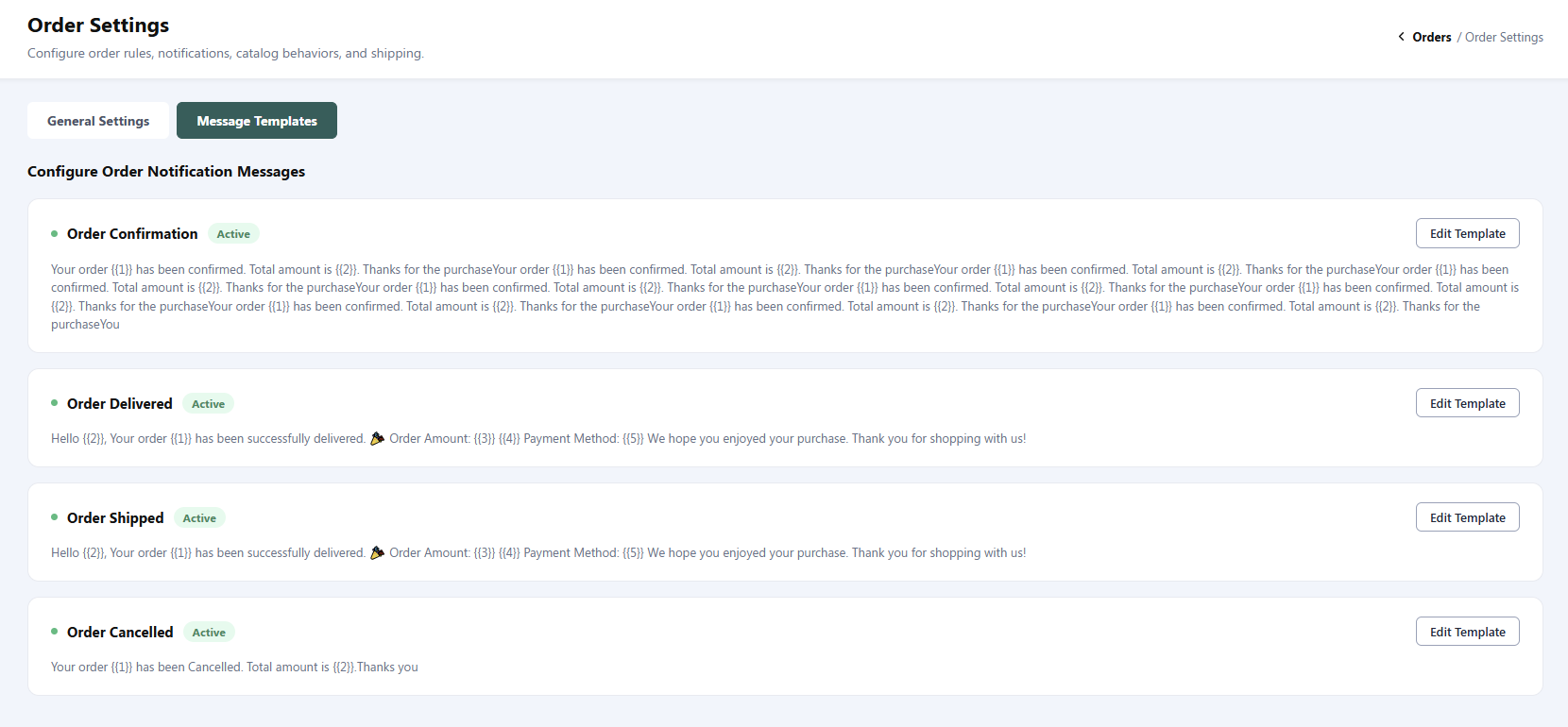The height and width of the screenshot is (727, 1568).
Task: Click the Order Cancelled message text
Action: [x=234, y=667]
